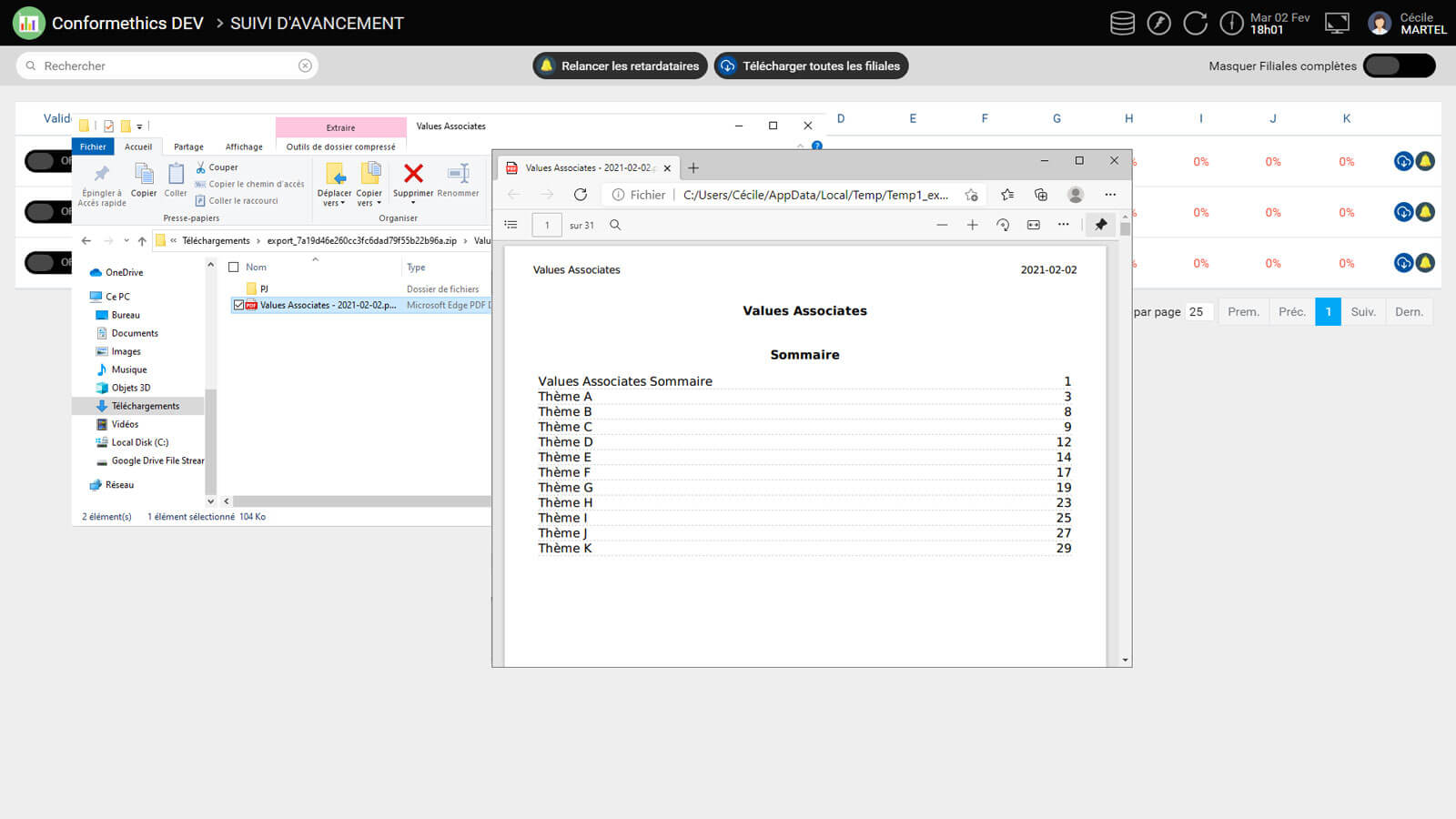Screen dimensions: 1456x819
Task: Click Couper scissors in Explorer ribbon
Action: click(x=217, y=167)
